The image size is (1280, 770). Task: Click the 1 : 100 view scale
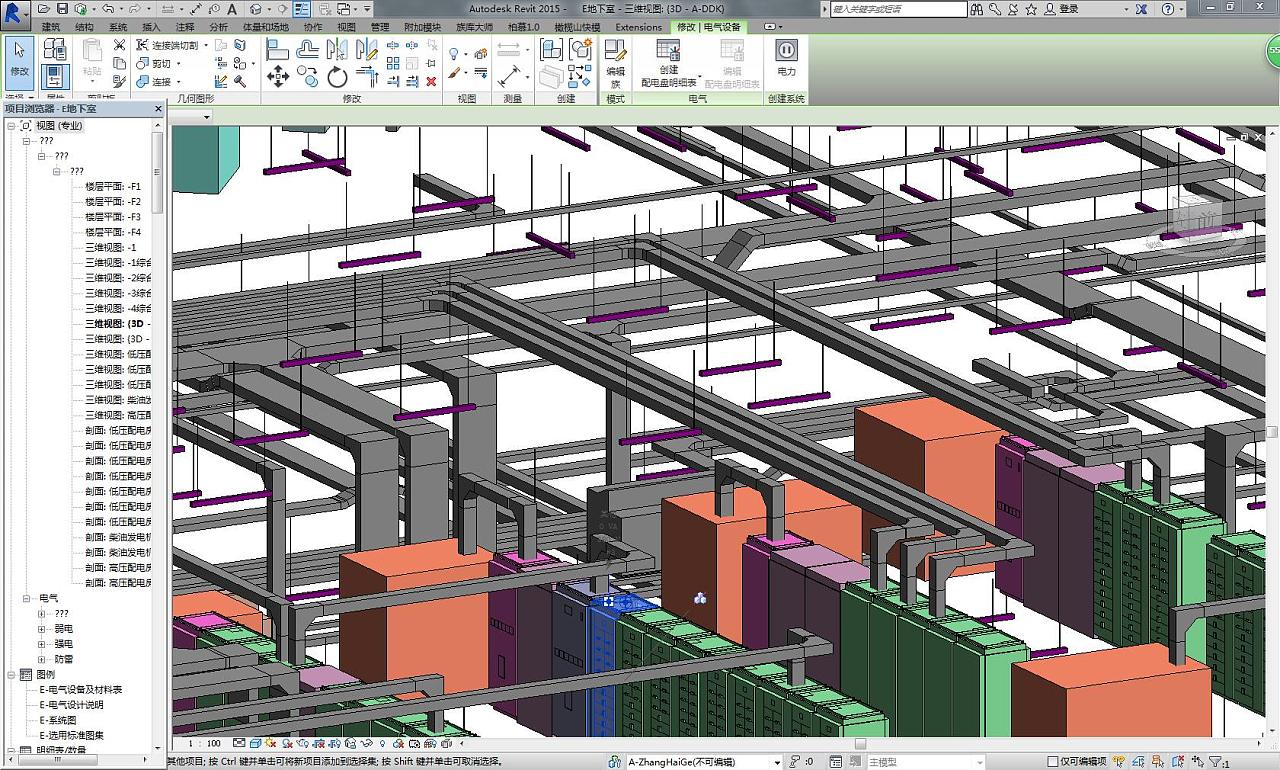point(204,744)
